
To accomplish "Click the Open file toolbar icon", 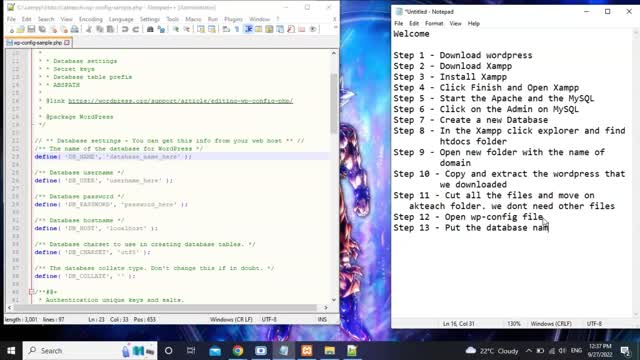I will click(20, 29).
